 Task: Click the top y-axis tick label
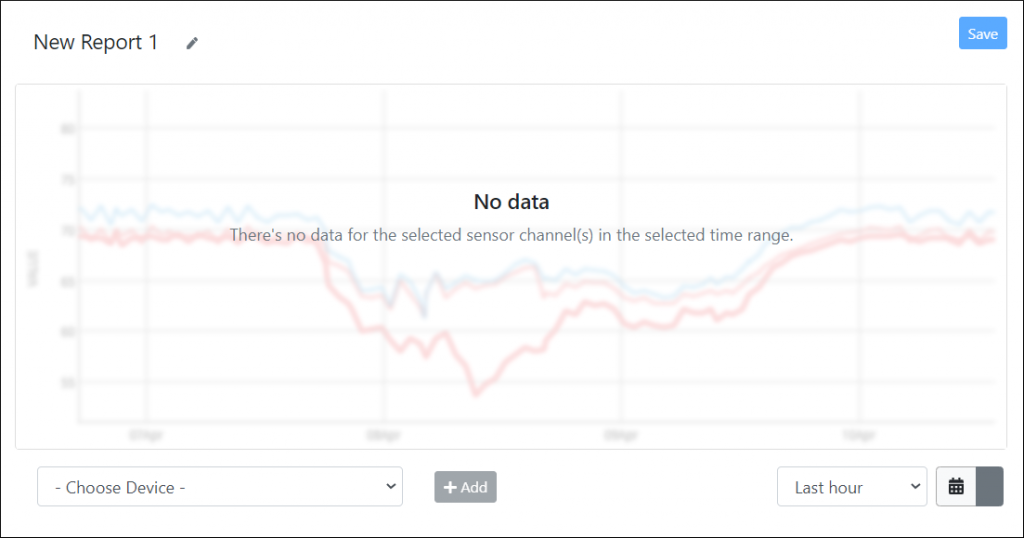68,129
